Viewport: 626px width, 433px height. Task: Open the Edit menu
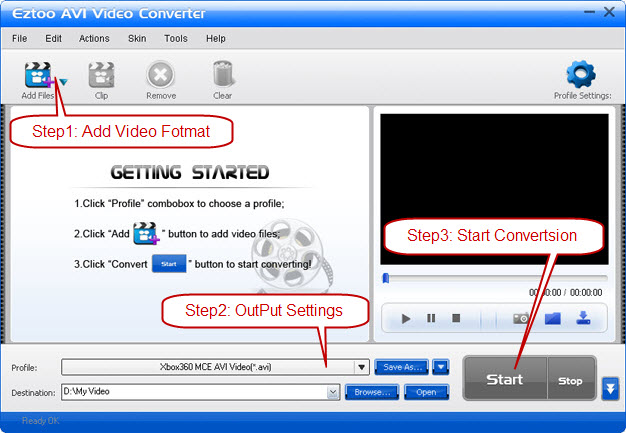click(x=53, y=38)
